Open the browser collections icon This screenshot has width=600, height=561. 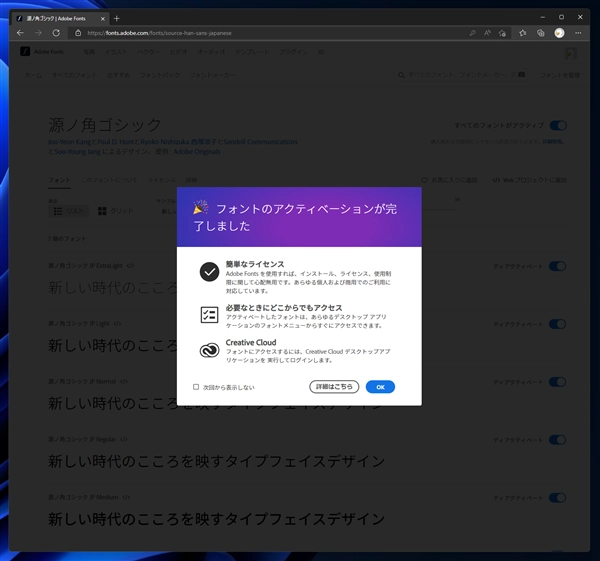540,33
